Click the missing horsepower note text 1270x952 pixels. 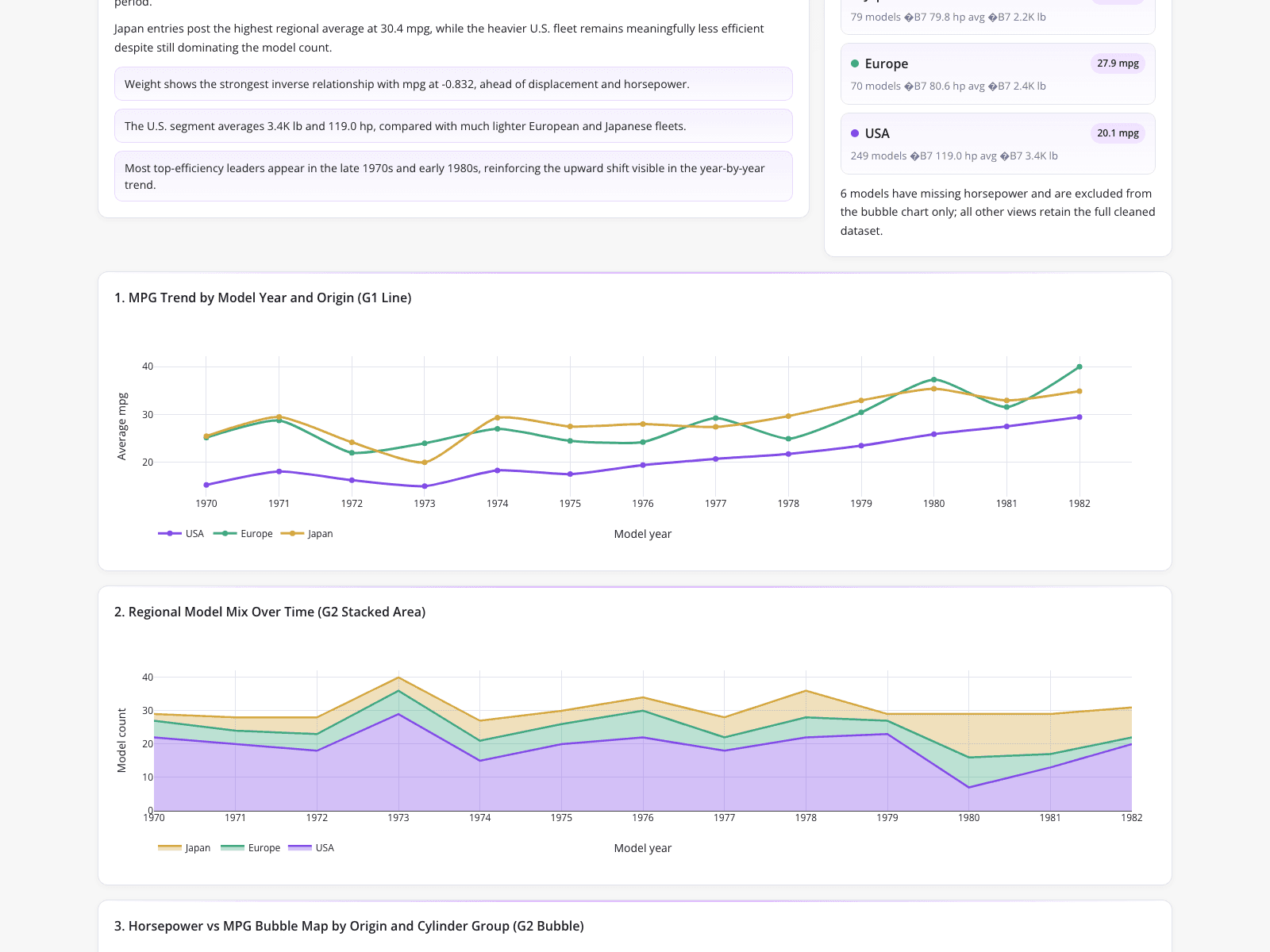pyautogui.click(x=998, y=212)
